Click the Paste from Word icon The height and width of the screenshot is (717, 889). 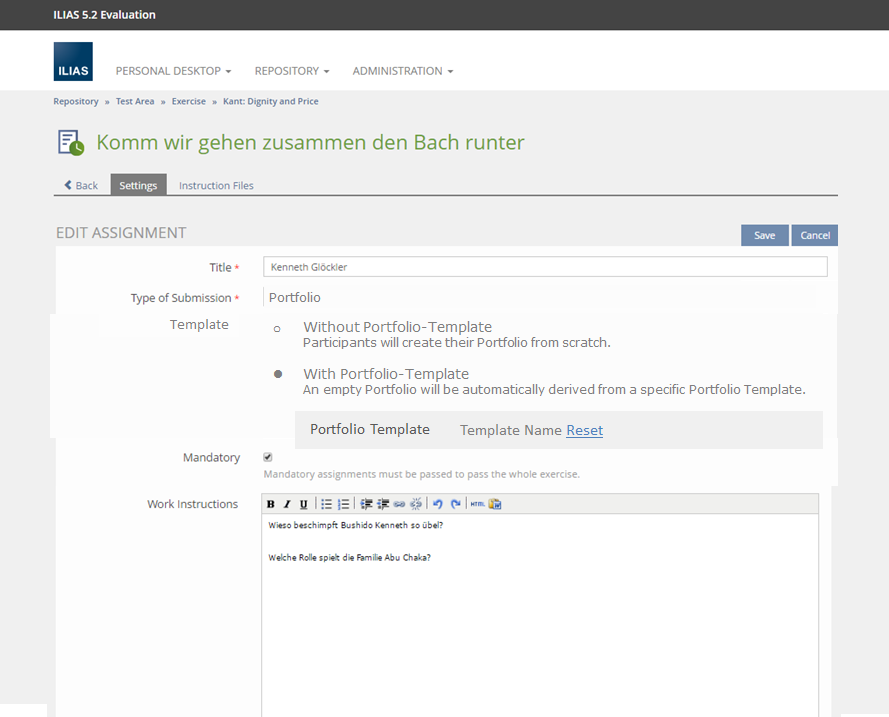coord(495,504)
